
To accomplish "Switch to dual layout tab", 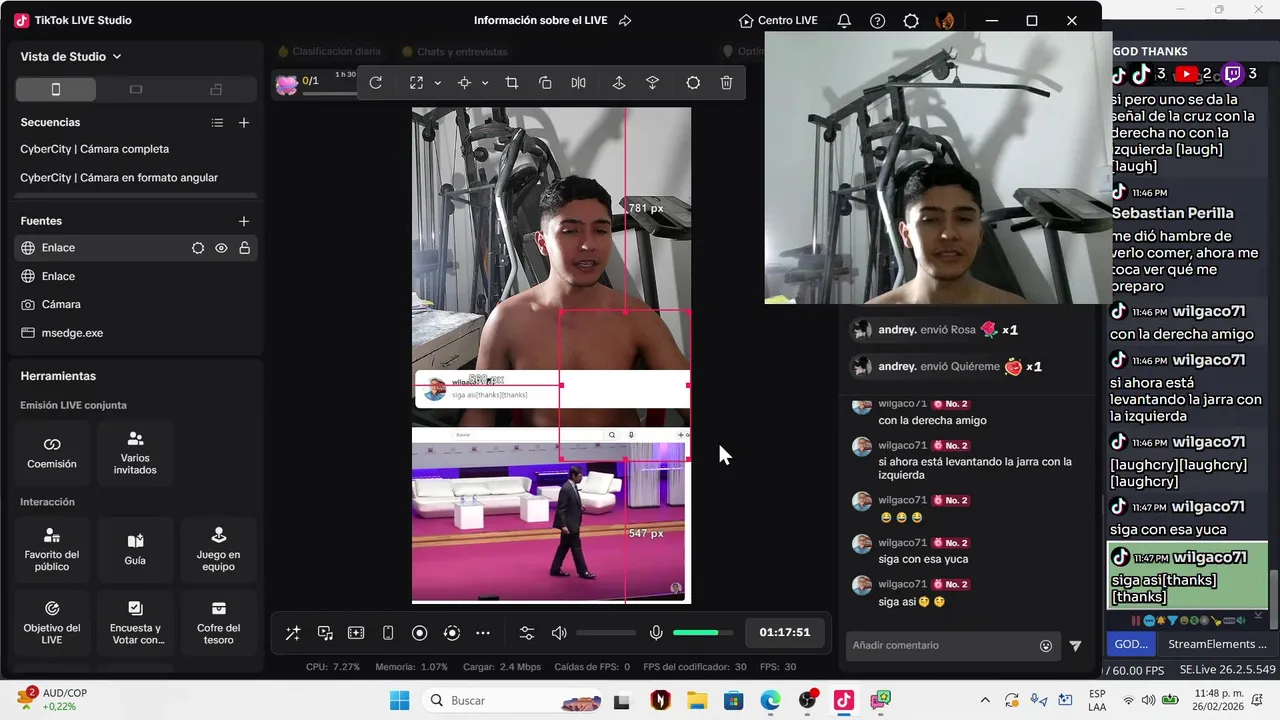I will pyautogui.click(x=216, y=89).
